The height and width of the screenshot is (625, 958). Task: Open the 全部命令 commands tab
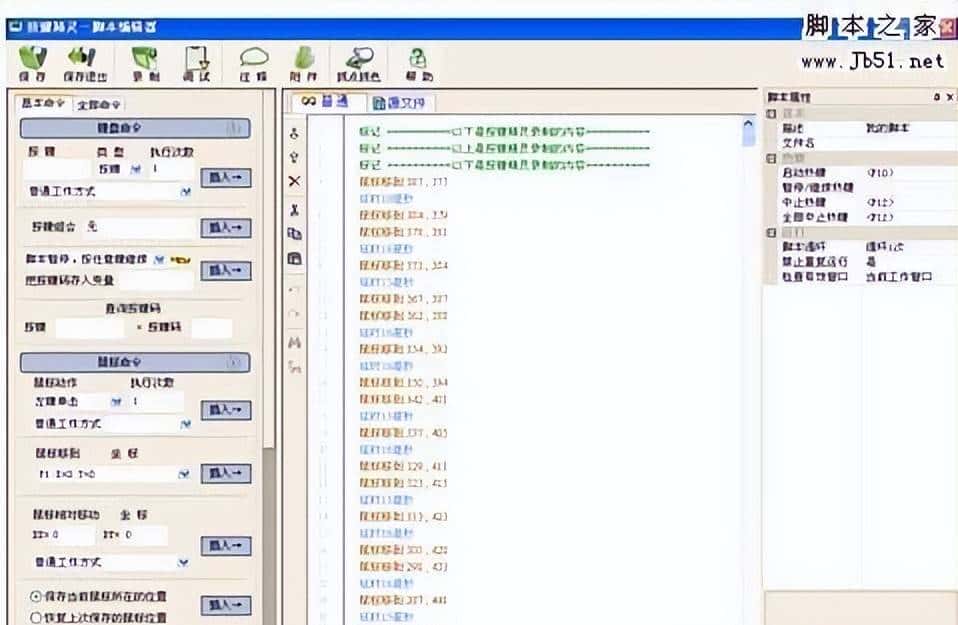coord(99,102)
